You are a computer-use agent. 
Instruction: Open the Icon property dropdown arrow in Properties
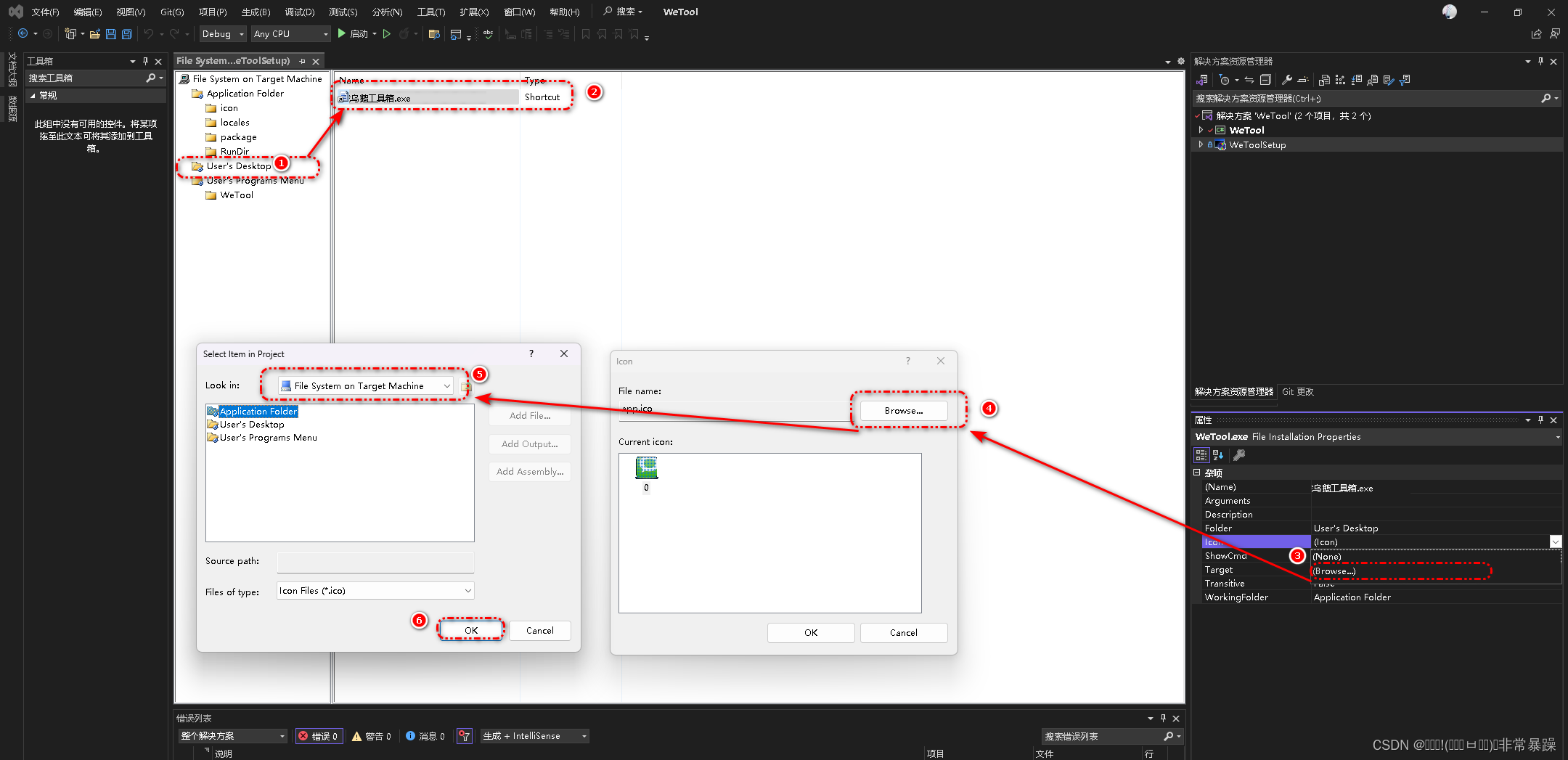(x=1555, y=542)
